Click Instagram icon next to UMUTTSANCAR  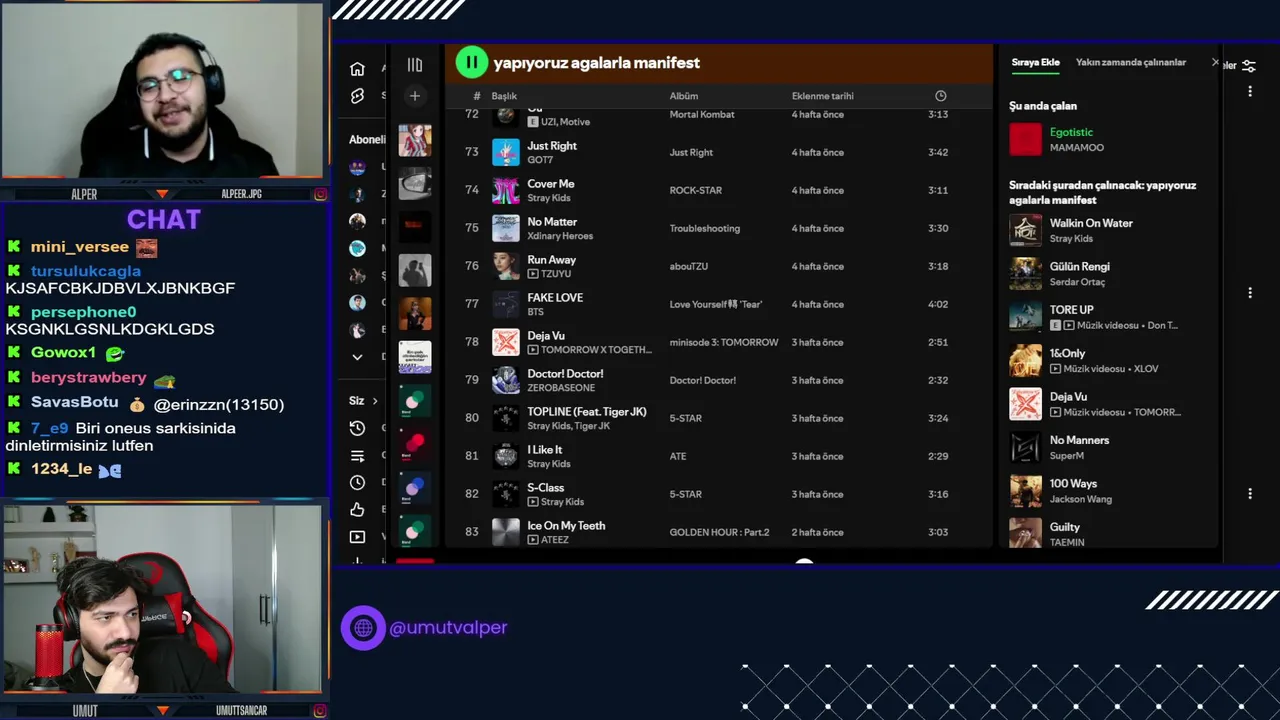point(320,710)
